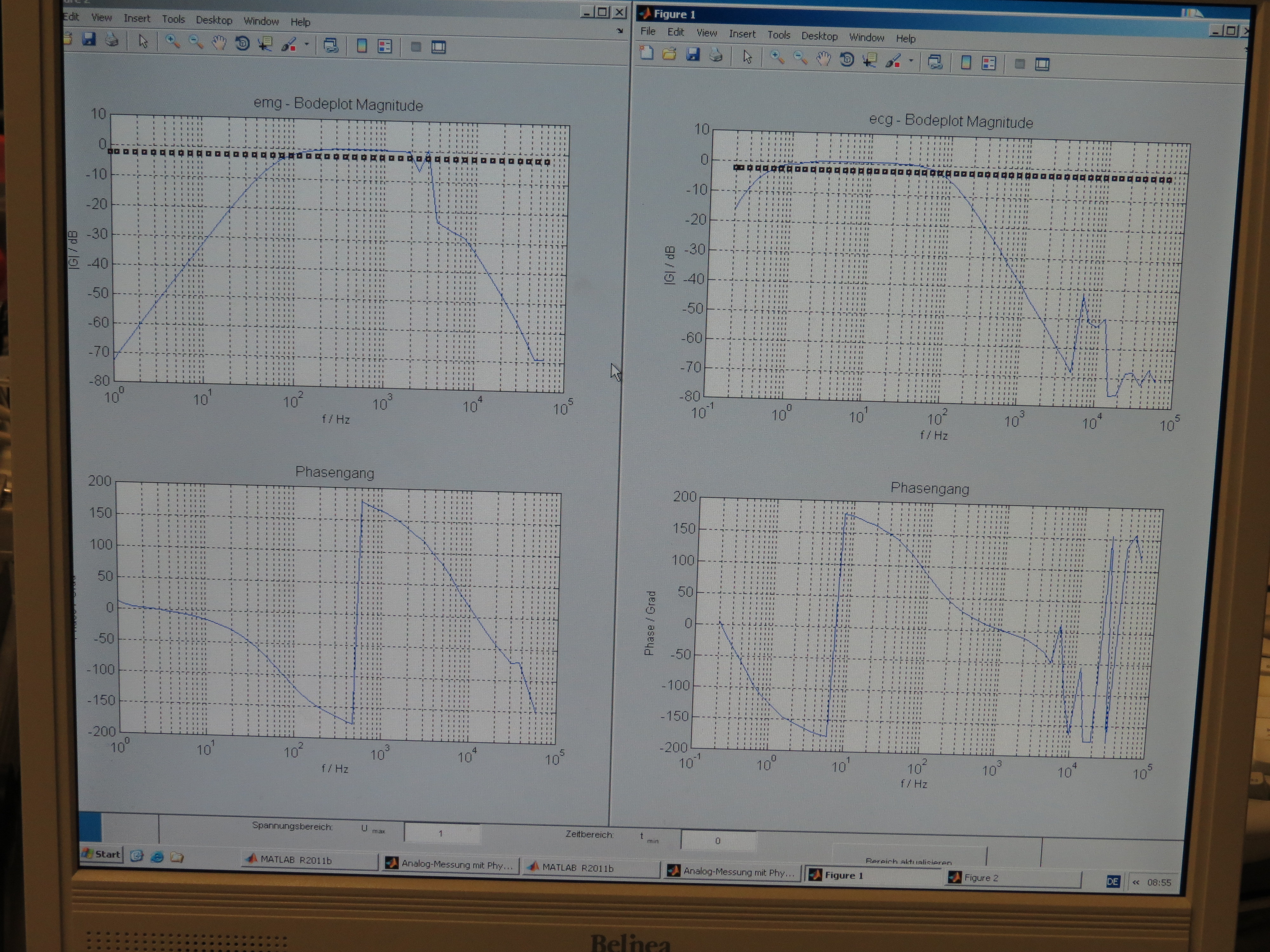Expand Brush color dropdown in left figure
1270x952 pixels.
[307, 44]
